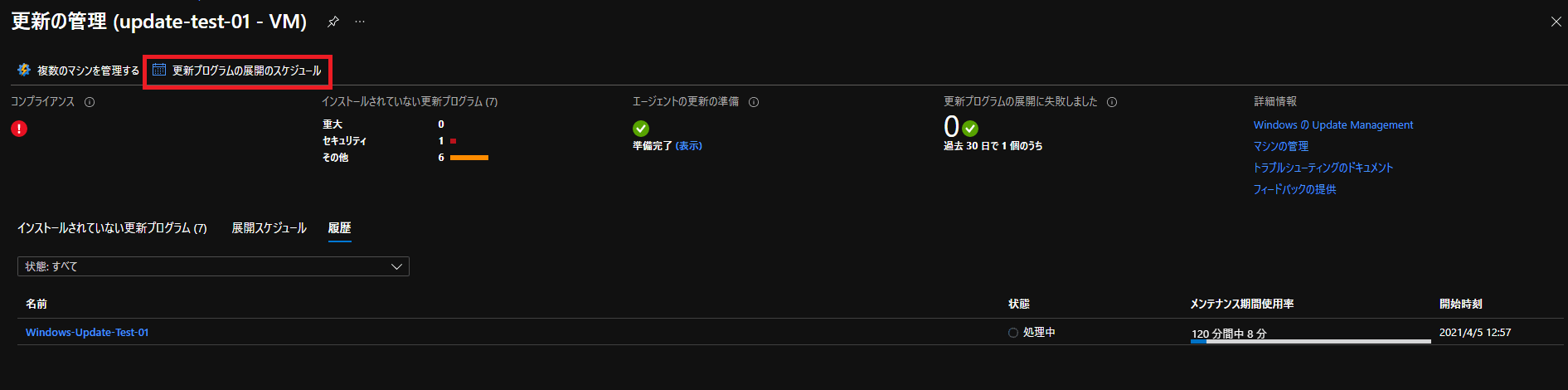
Task: Pin the 更新の管理 blade with pin icon
Action: (333, 22)
